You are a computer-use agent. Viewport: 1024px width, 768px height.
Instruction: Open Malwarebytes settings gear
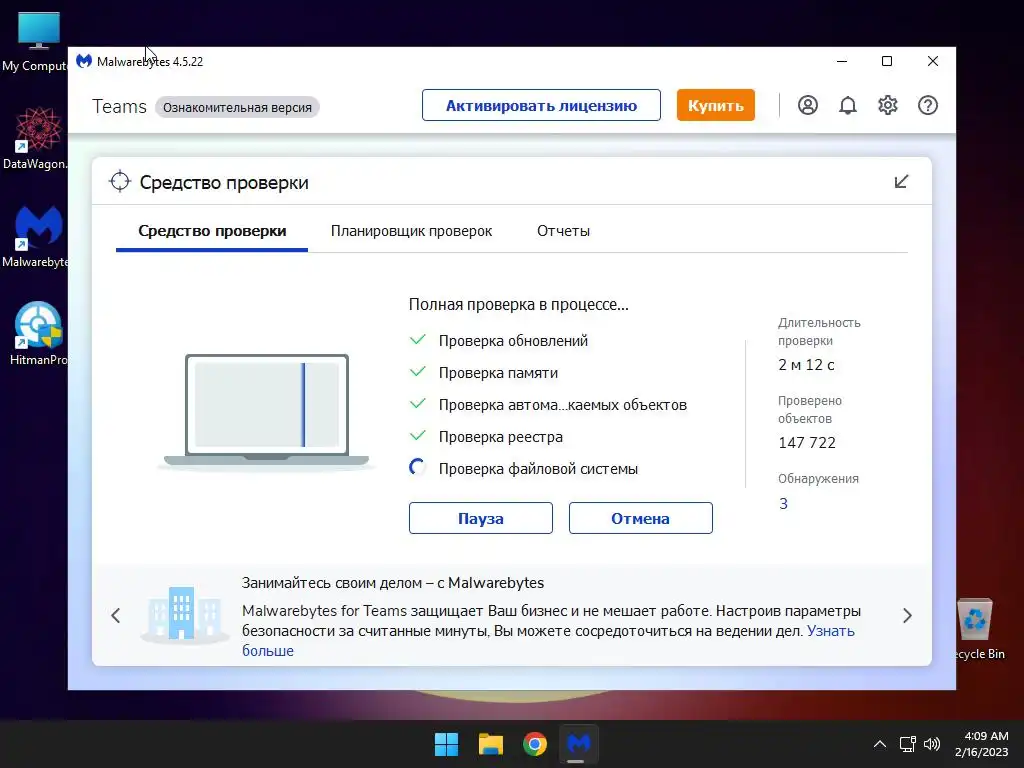click(x=888, y=105)
